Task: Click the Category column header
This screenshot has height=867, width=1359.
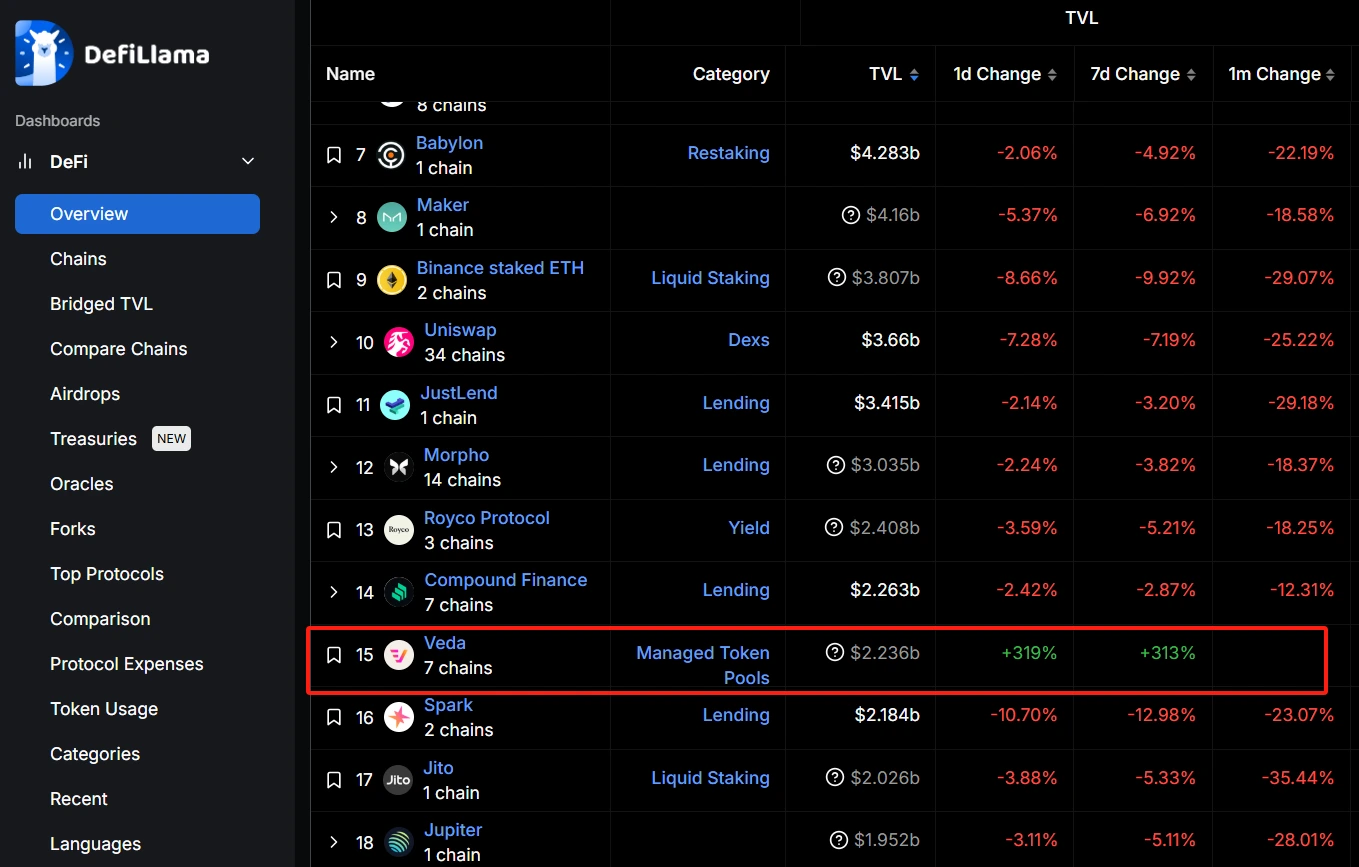Action: click(x=731, y=74)
